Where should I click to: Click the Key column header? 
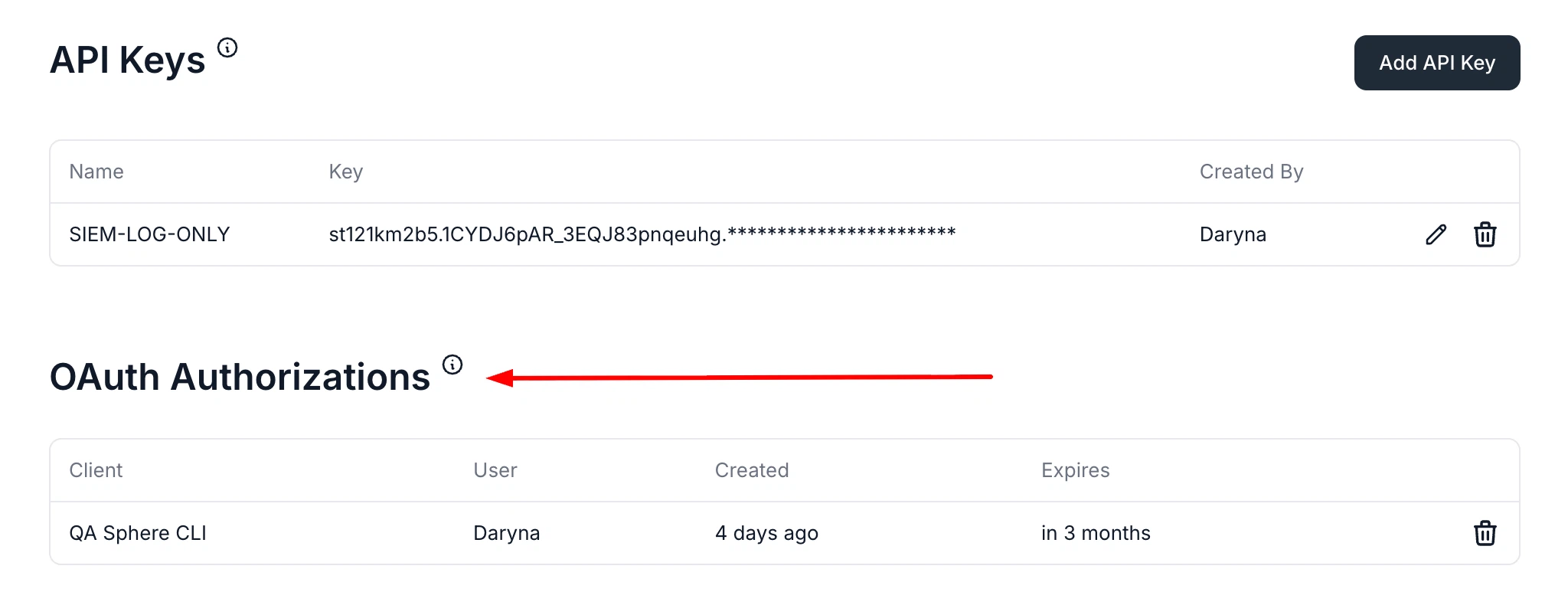(346, 172)
